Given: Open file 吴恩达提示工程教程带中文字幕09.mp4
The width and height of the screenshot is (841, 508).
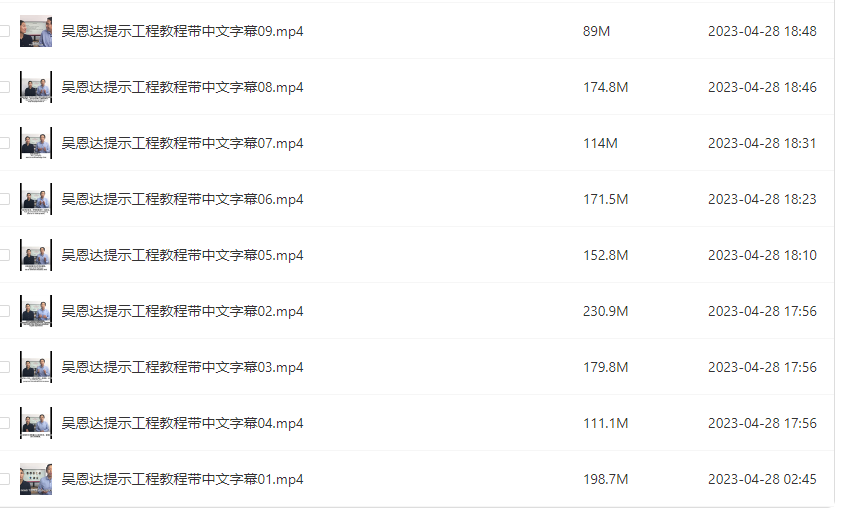Looking at the screenshot, I should pyautogui.click(x=182, y=31).
